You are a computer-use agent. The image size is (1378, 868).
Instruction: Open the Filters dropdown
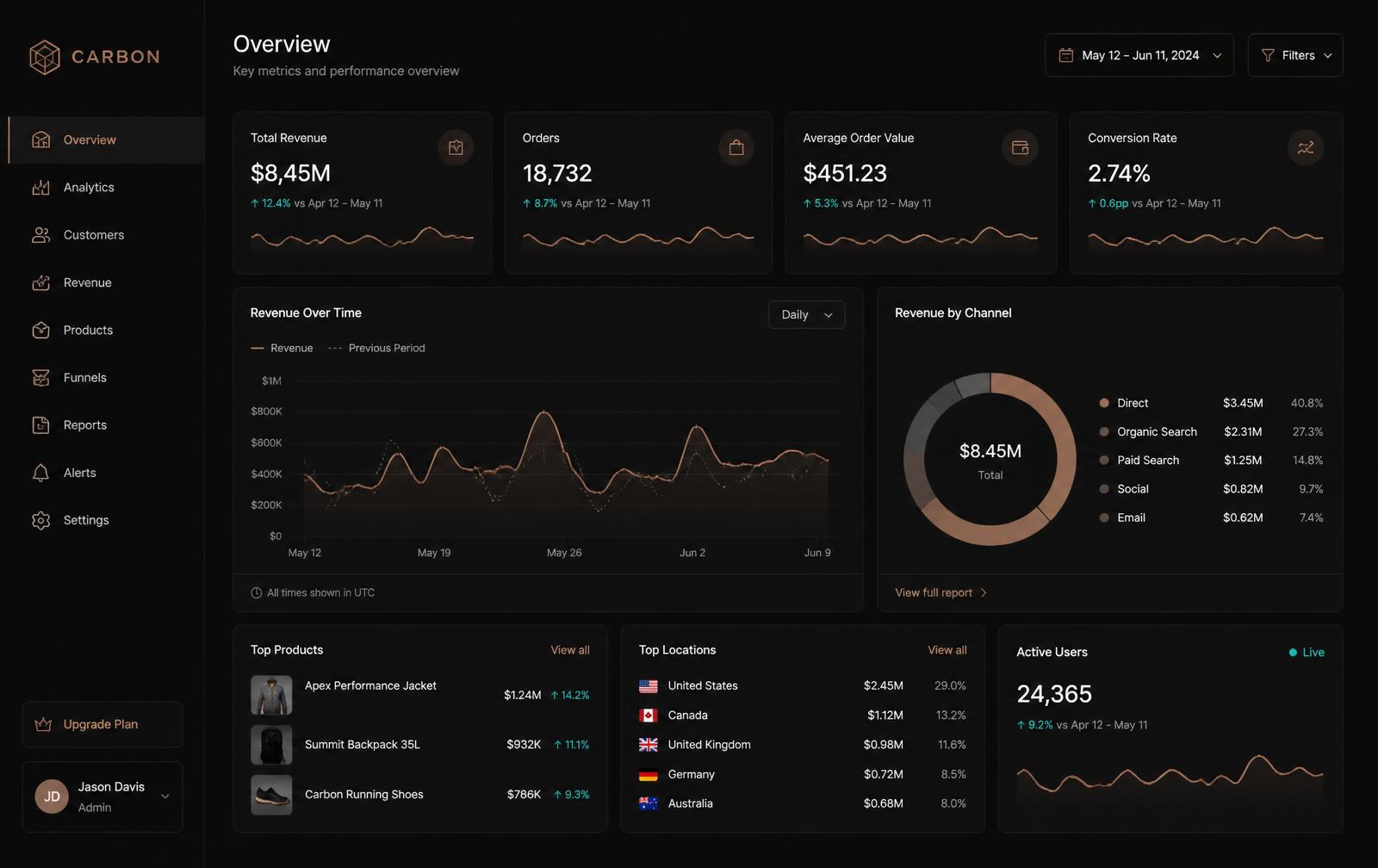click(1295, 55)
